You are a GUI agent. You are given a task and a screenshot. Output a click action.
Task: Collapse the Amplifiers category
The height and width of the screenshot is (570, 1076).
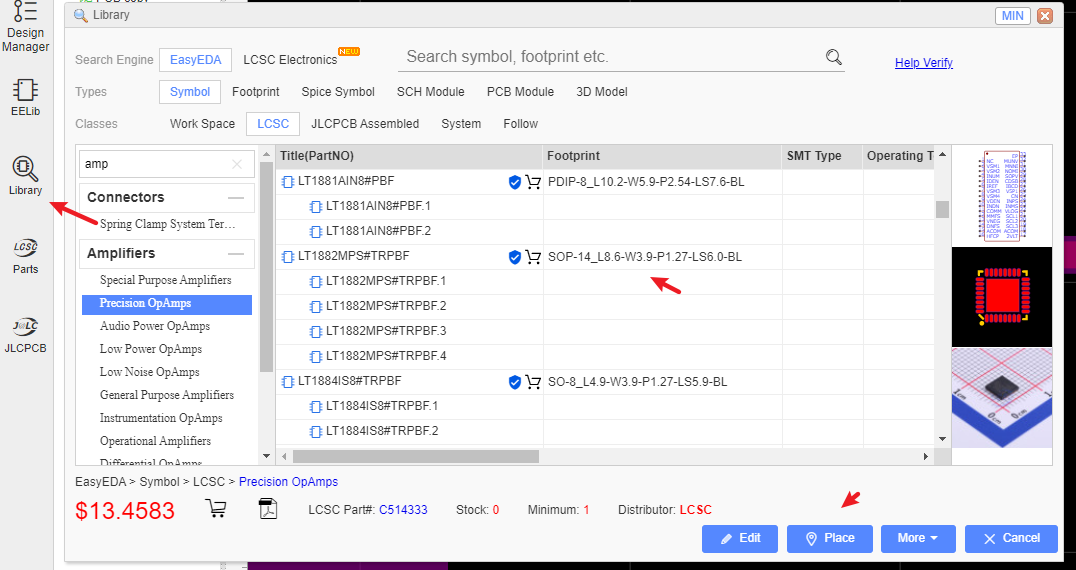coord(236,254)
